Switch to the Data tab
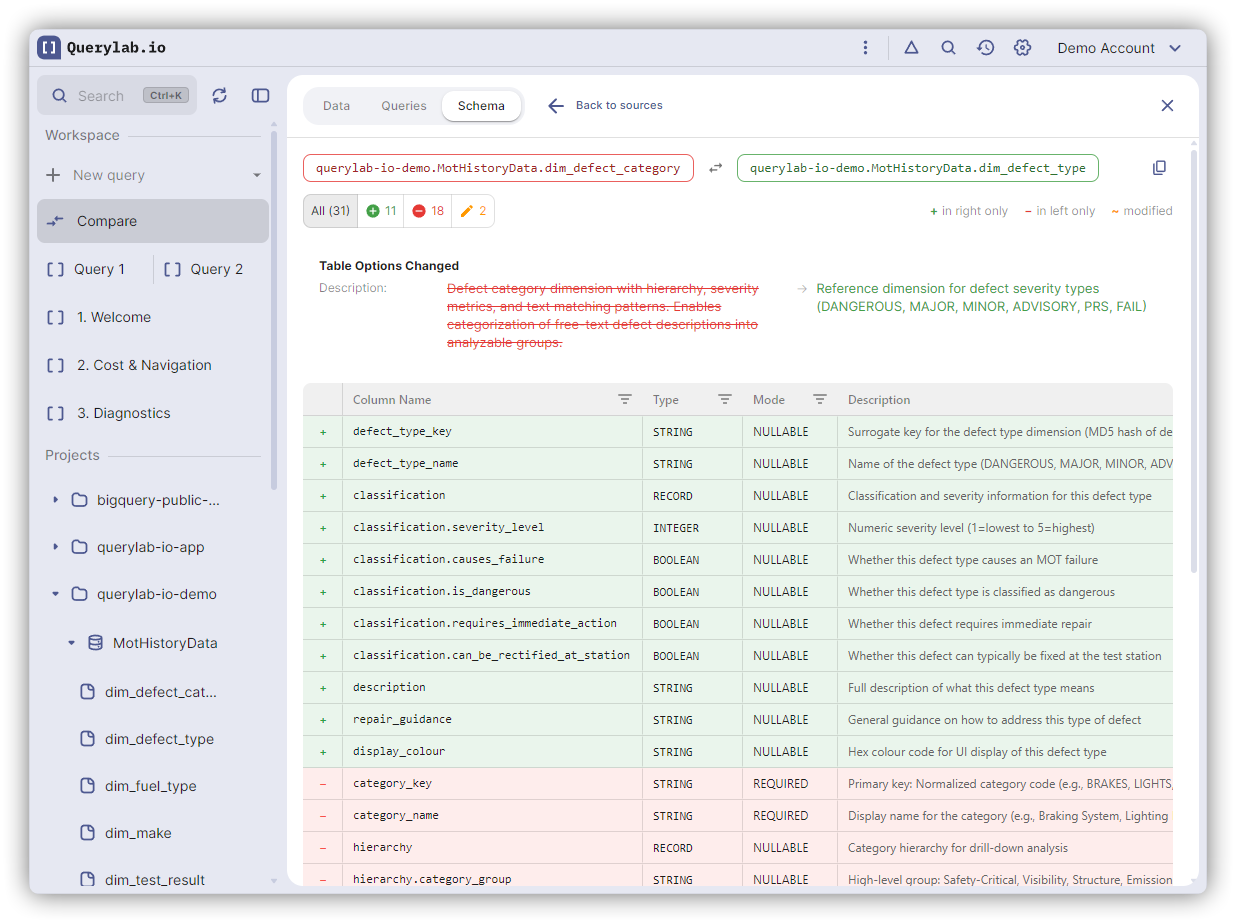The image size is (1236, 923). pyautogui.click(x=336, y=106)
